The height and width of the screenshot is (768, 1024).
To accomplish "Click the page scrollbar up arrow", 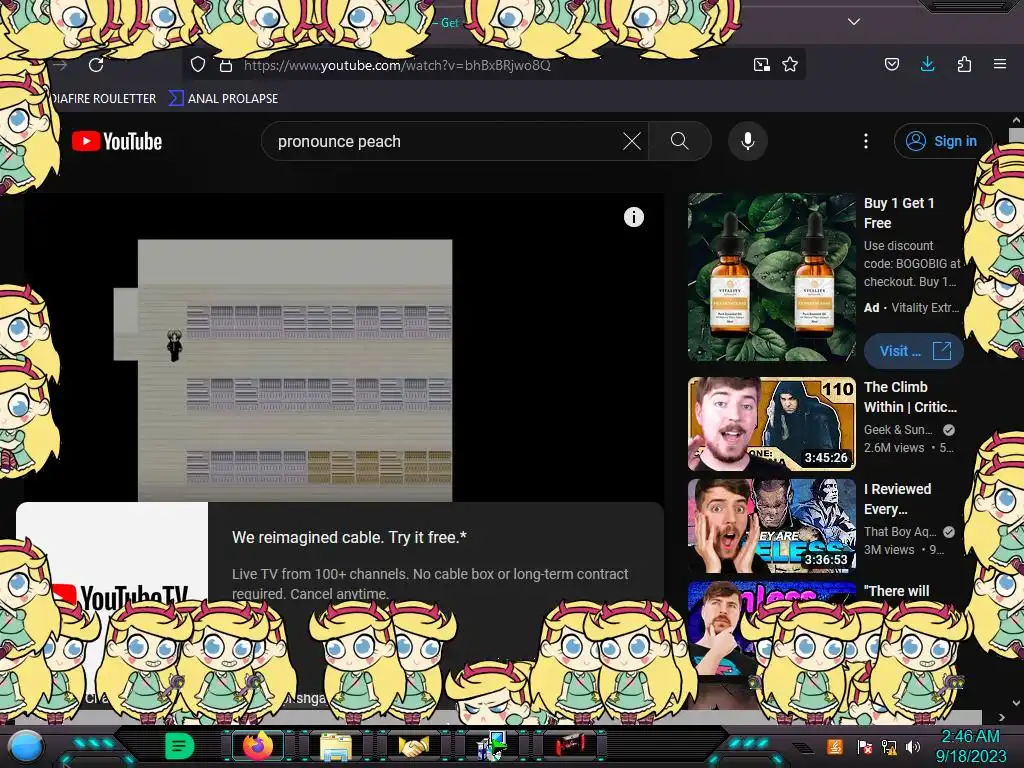I will tap(1016, 120).
